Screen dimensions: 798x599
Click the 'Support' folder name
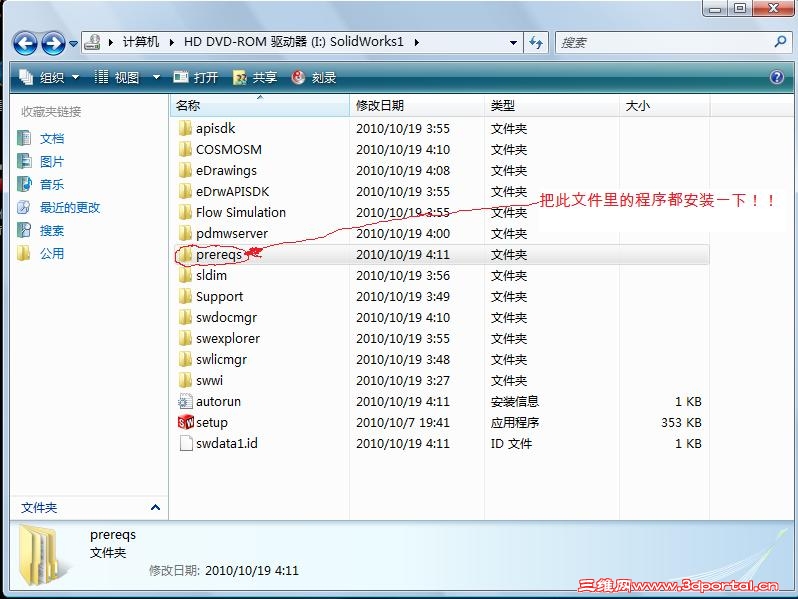pyautogui.click(x=219, y=297)
